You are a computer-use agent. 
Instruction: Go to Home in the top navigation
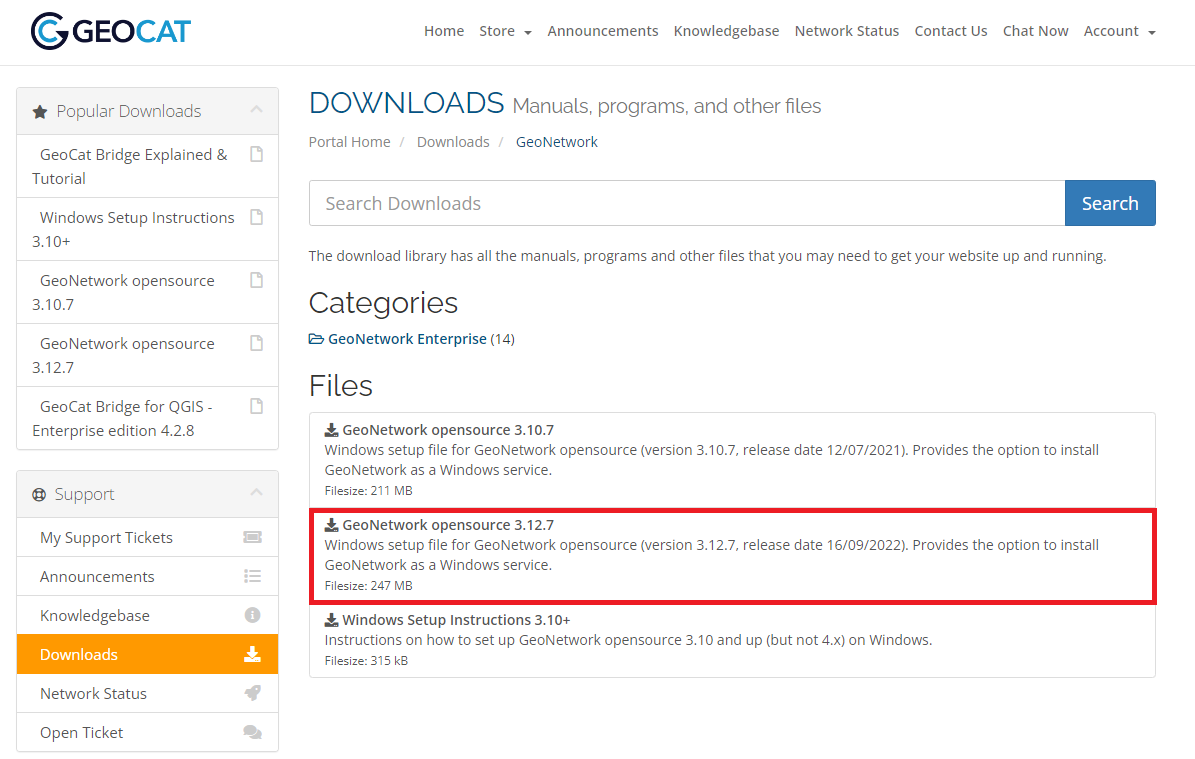click(x=444, y=31)
